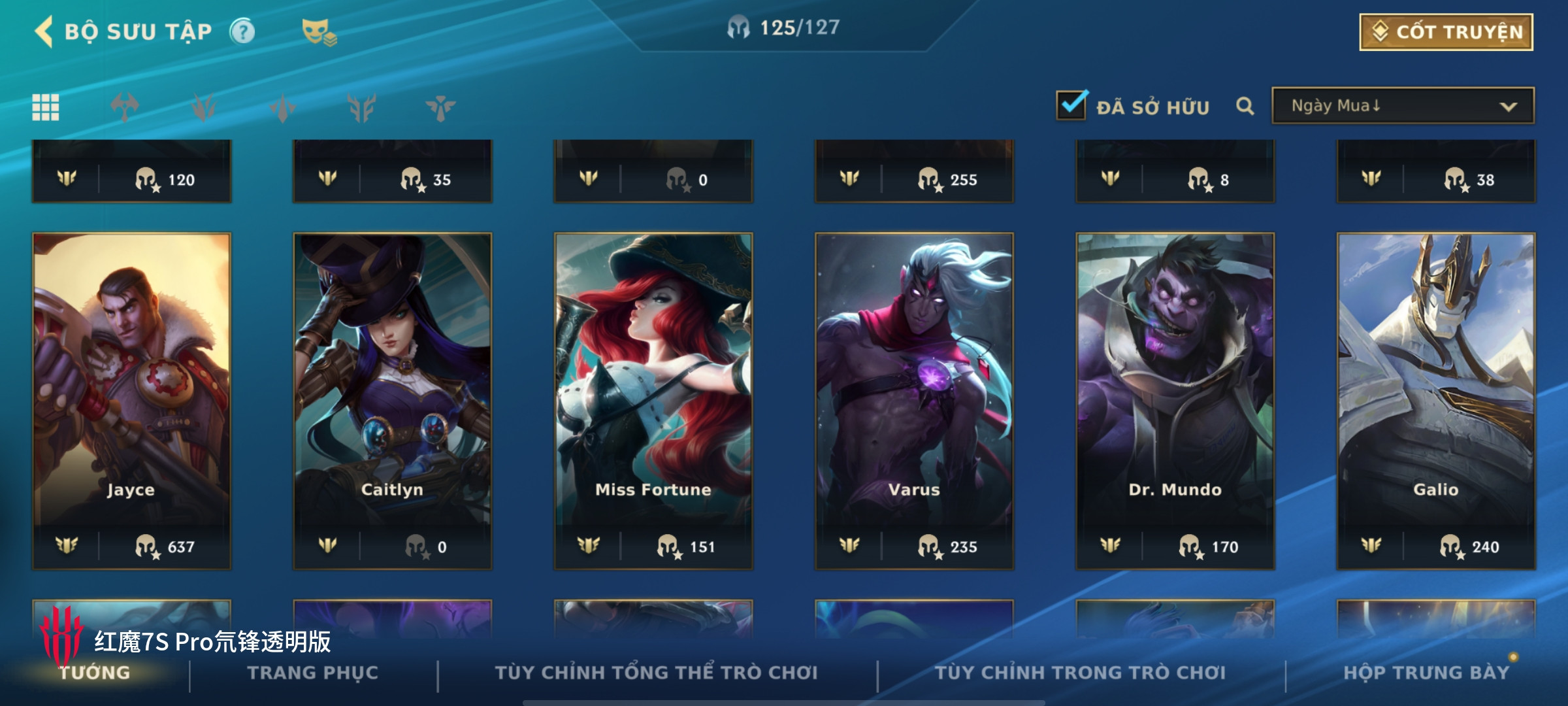The width and height of the screenshot is (1568, 706).
Task: Open the Dr. Mundo champion card
Action: coord(1175,401)
